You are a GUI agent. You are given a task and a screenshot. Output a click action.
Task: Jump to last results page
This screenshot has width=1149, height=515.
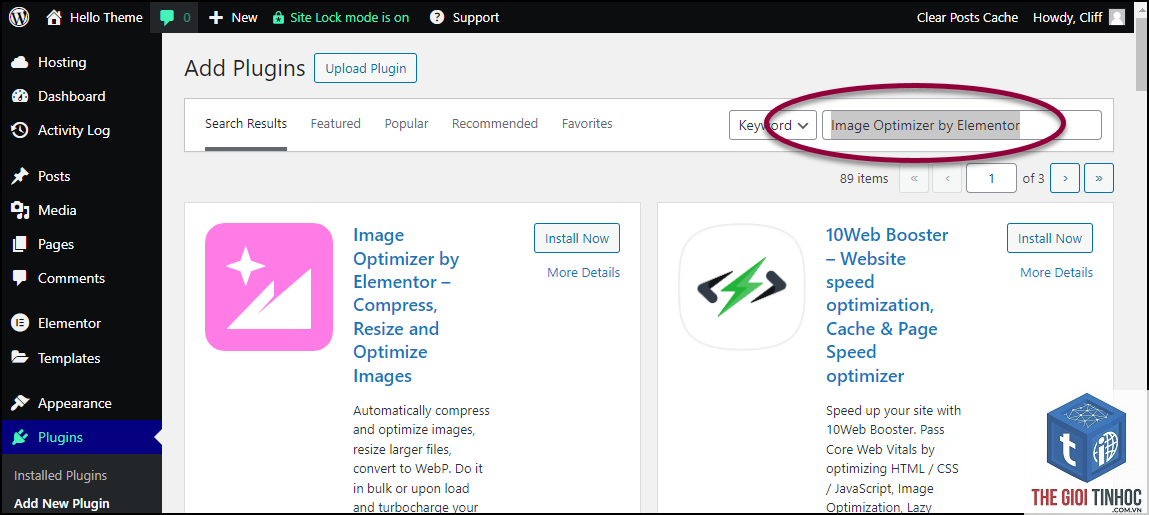(x=1099, y=178)
